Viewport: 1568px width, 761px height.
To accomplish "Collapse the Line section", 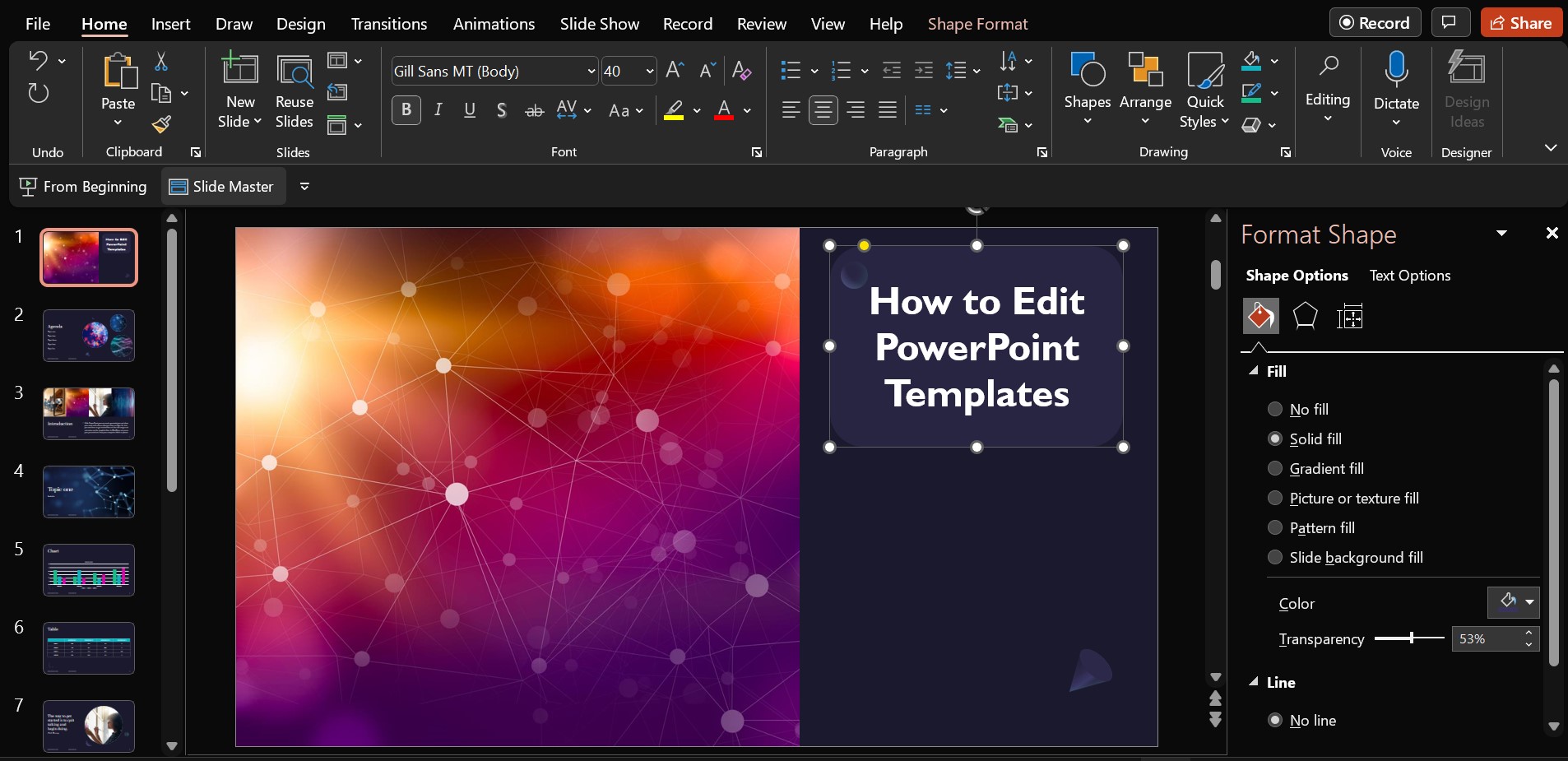I will point(1254,682).
